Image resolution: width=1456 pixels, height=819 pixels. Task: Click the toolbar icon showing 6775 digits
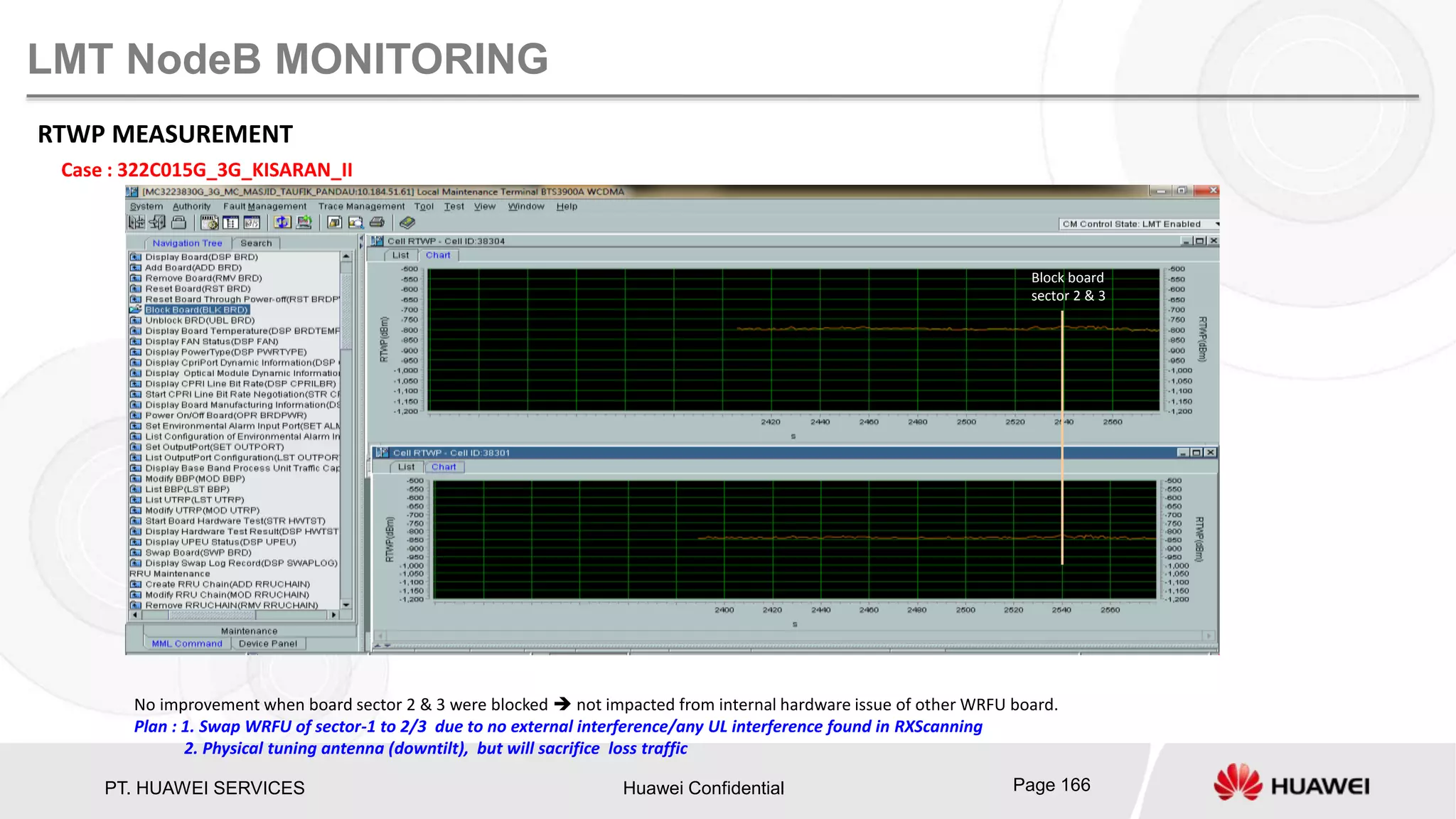[252, 223]
